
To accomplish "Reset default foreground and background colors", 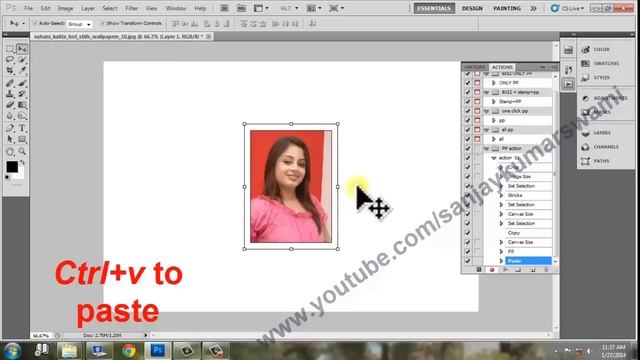I will coord(7,178).
